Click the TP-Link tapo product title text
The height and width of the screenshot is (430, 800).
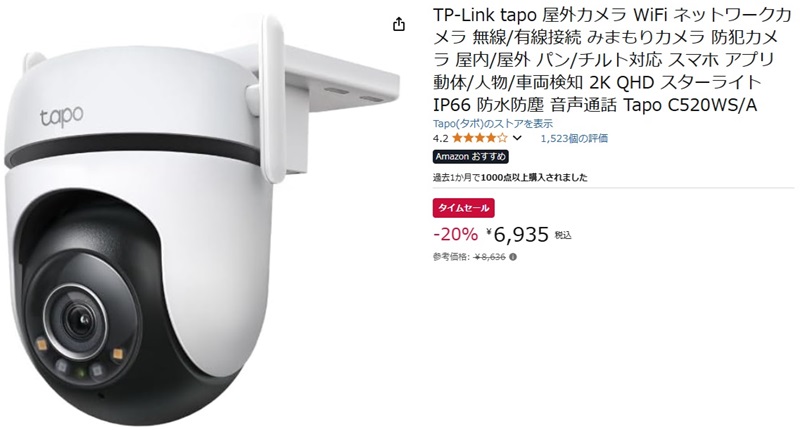(x=612, y=60)
